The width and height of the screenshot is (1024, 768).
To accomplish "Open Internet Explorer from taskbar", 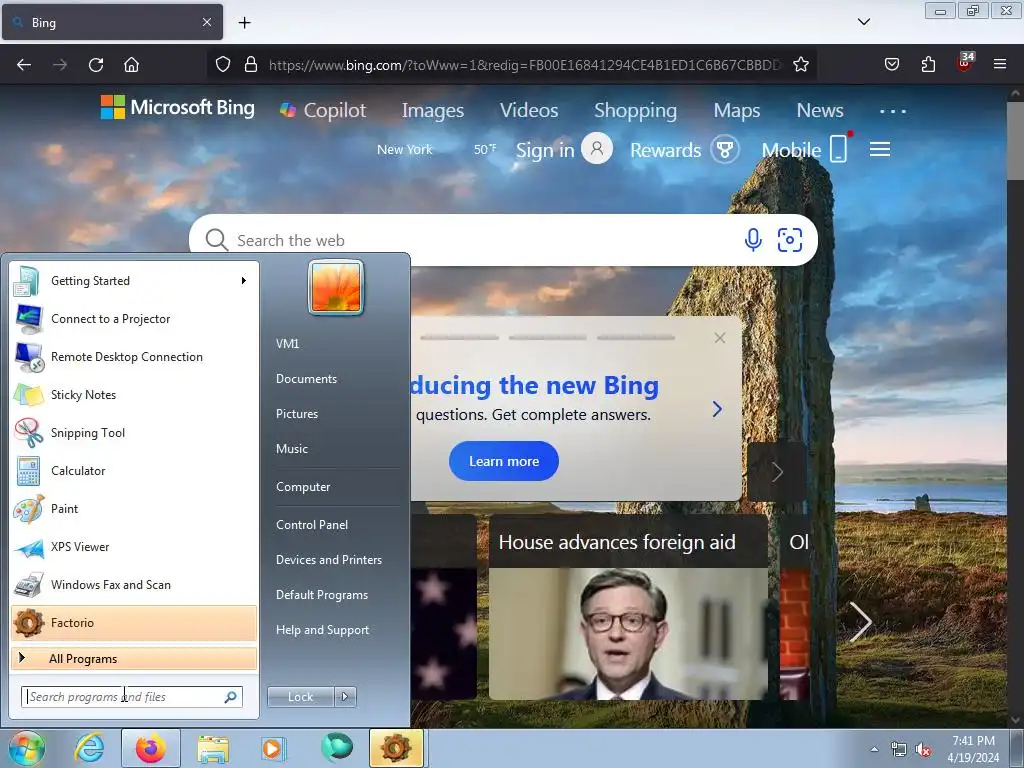I will pyautogui.click(x=89, y=748).
